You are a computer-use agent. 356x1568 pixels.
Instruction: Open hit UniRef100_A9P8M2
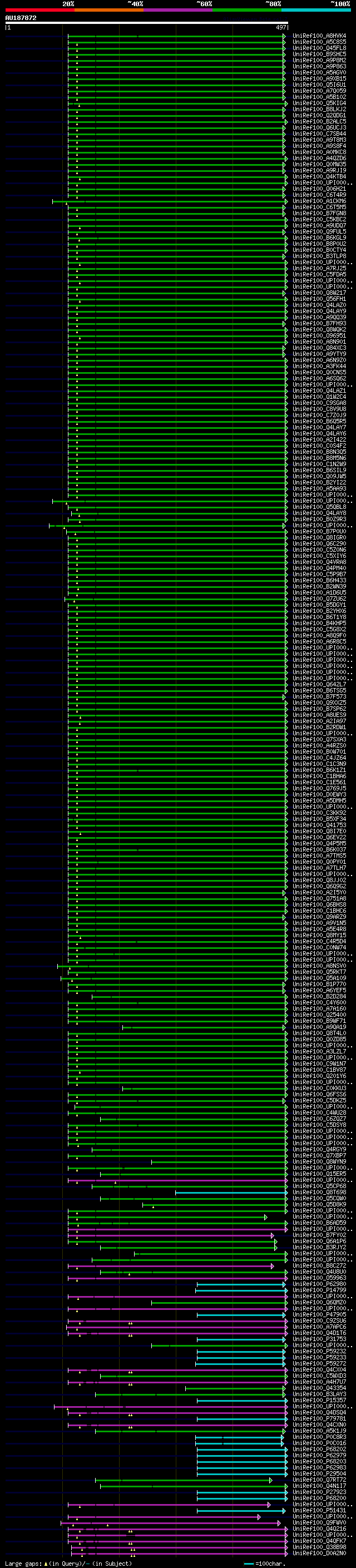319,60
